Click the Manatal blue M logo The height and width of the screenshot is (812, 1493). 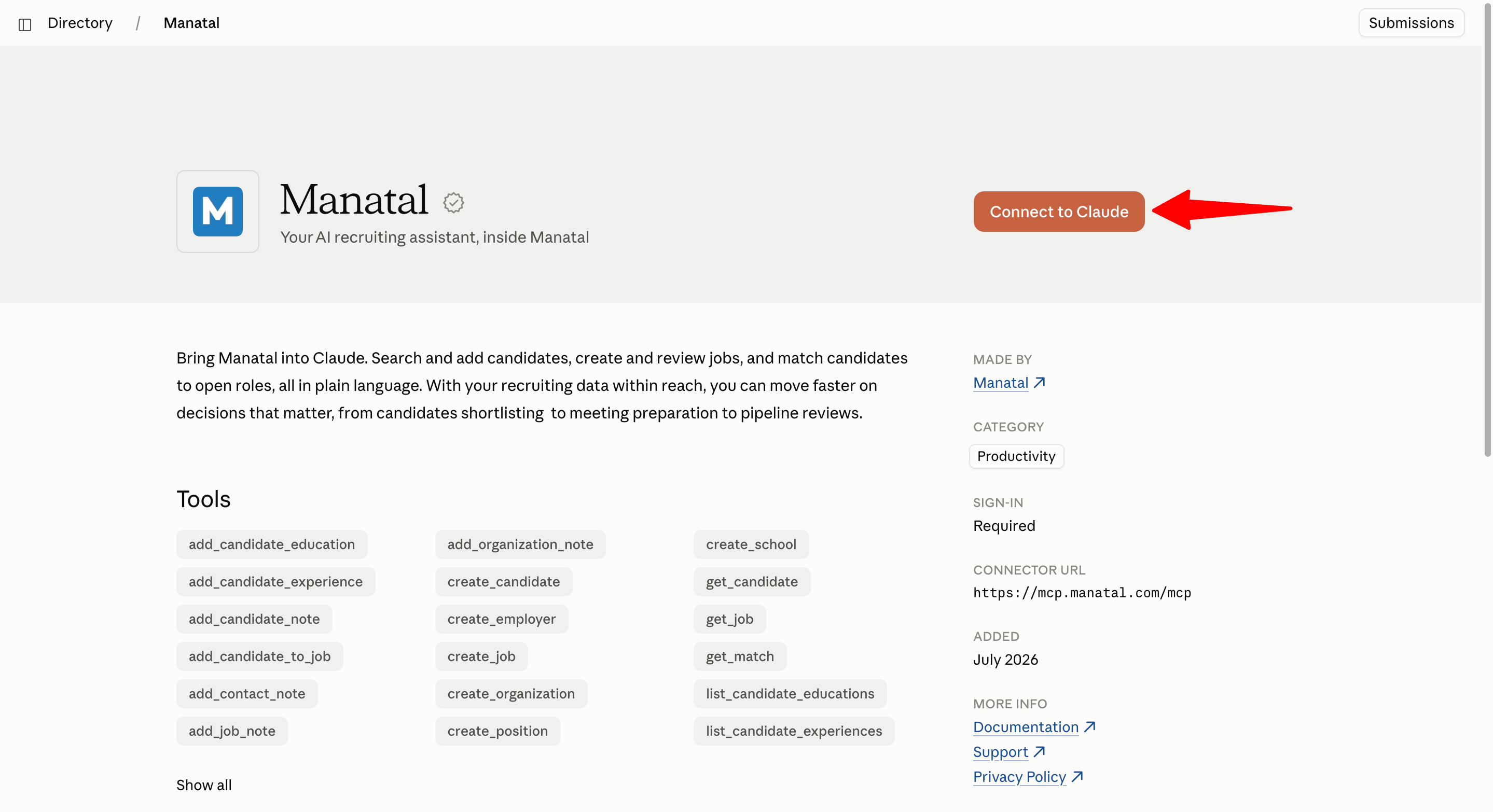pyautogui.click(x=217, y=212)
